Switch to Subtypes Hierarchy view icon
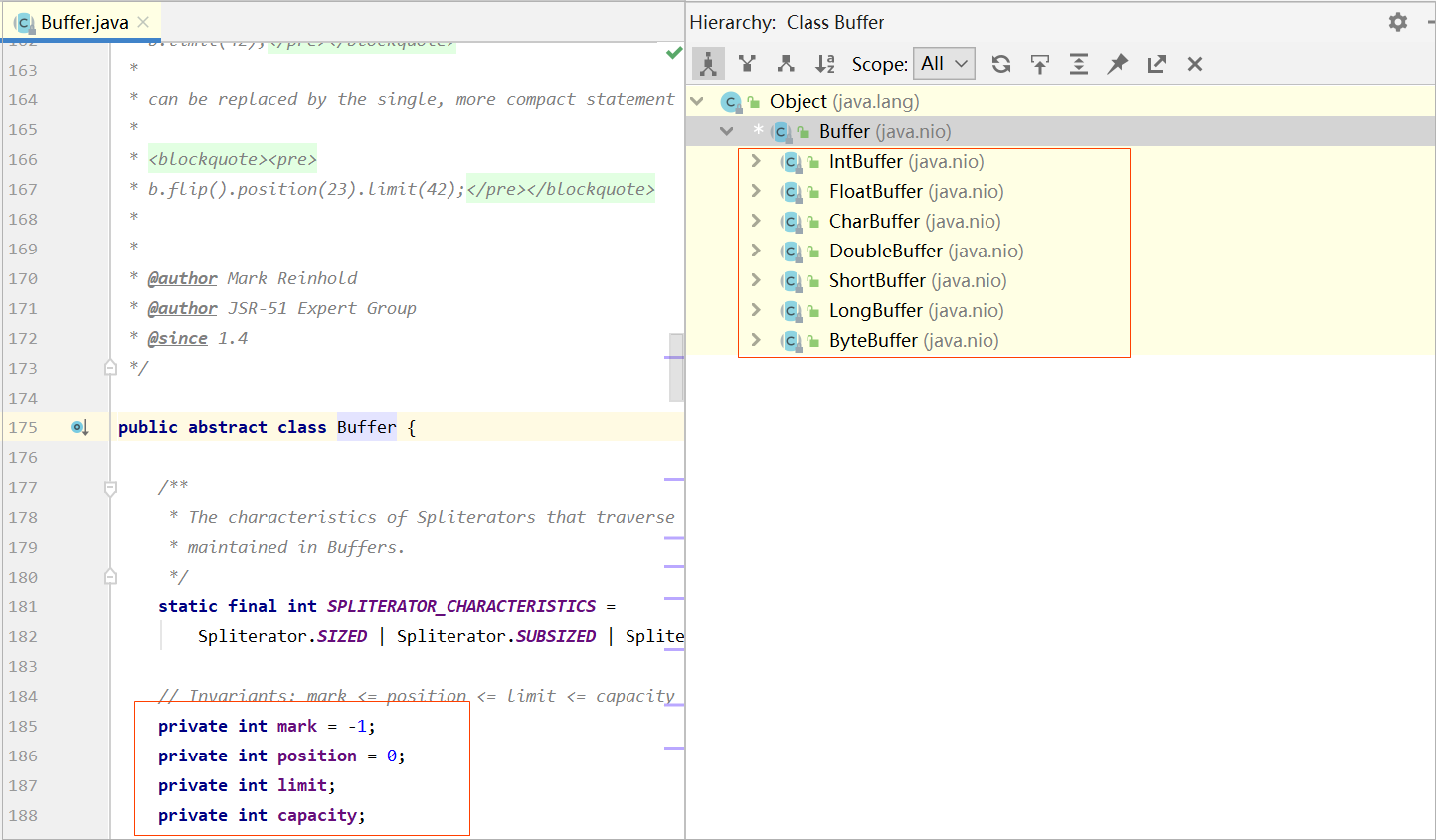The image size is (1436, 840). (786, 64)
